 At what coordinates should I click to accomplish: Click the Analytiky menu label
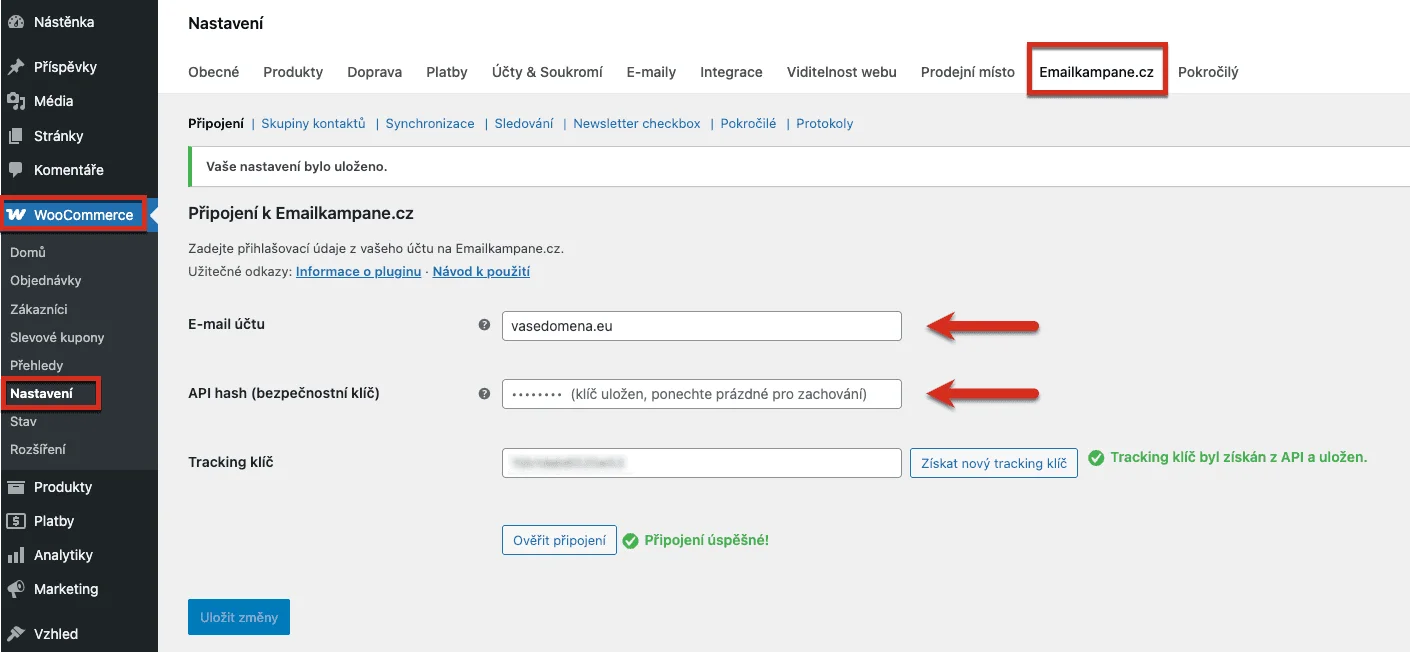[63, 555]
